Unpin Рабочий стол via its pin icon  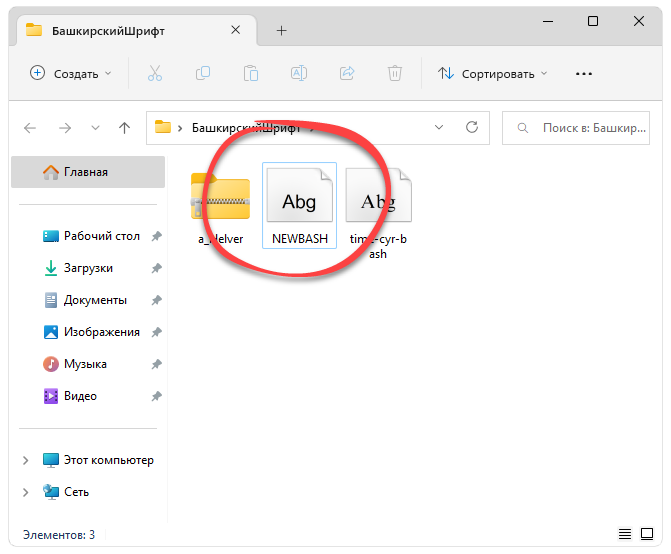[157, 236]
